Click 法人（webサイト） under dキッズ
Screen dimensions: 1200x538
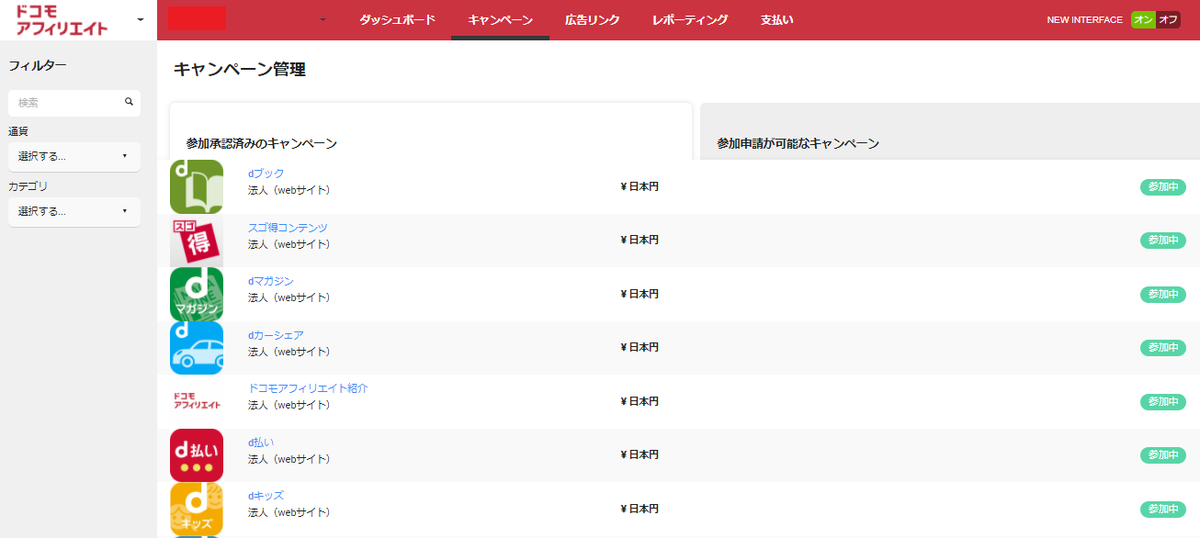tap(289, 512)
